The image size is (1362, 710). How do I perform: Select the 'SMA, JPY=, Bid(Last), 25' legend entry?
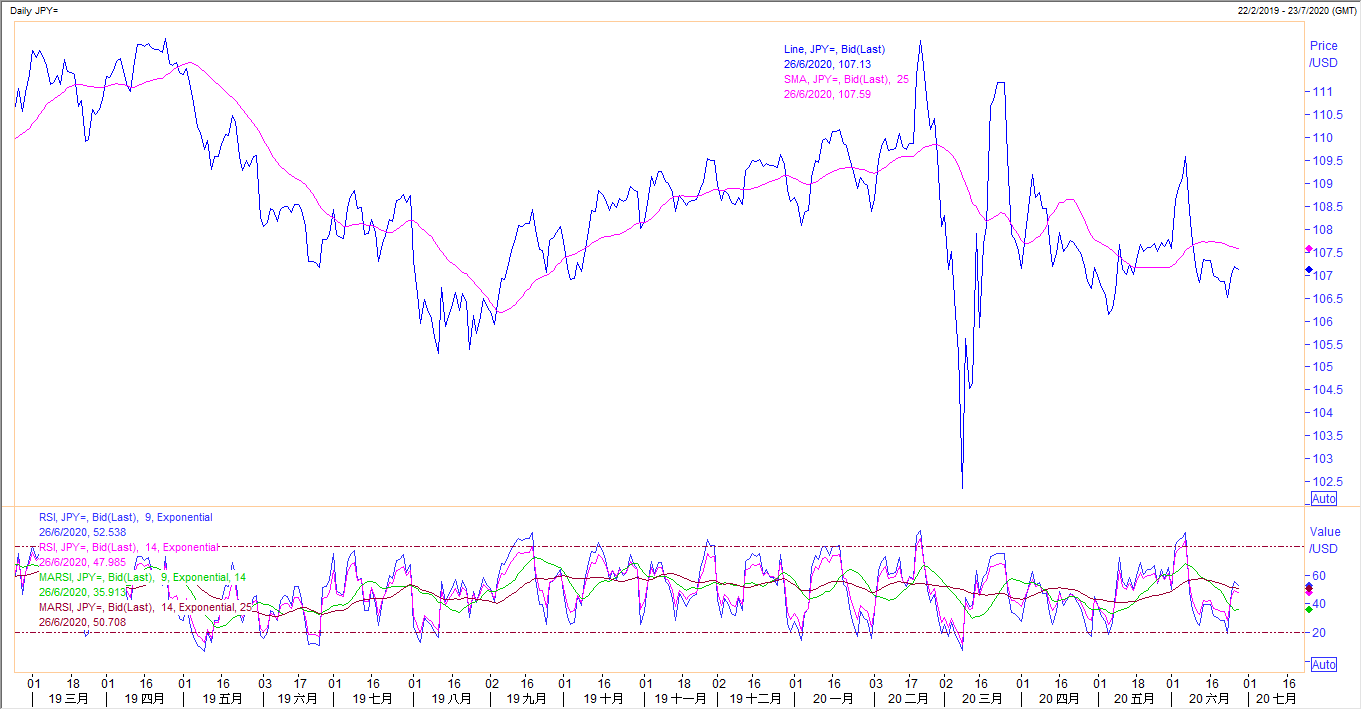(x=846, y=79)
